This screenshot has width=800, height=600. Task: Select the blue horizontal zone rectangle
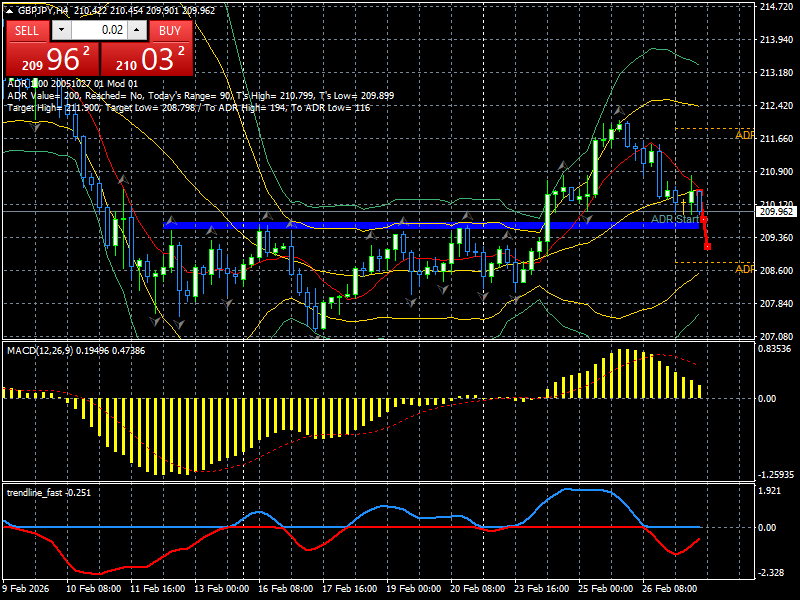pos(431,226)
